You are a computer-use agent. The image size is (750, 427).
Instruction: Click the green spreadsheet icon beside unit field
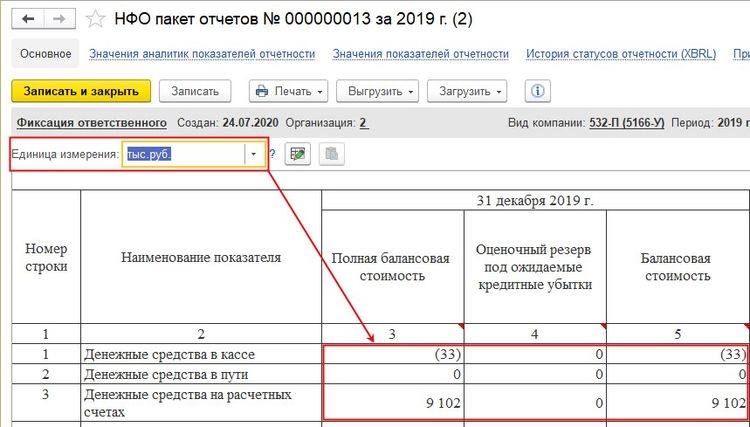pos(296,154)
